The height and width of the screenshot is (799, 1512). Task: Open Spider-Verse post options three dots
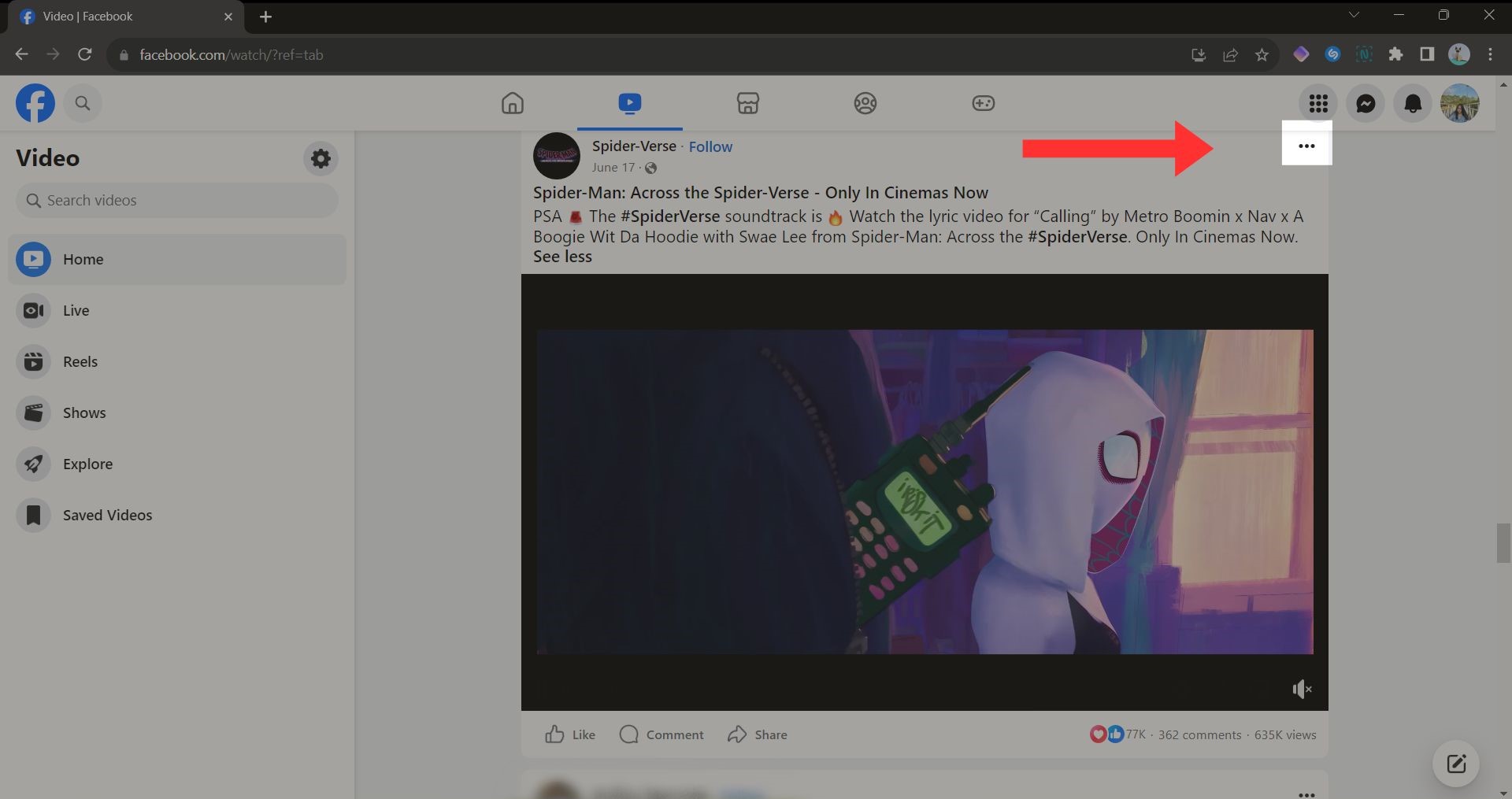(1306, 146)
